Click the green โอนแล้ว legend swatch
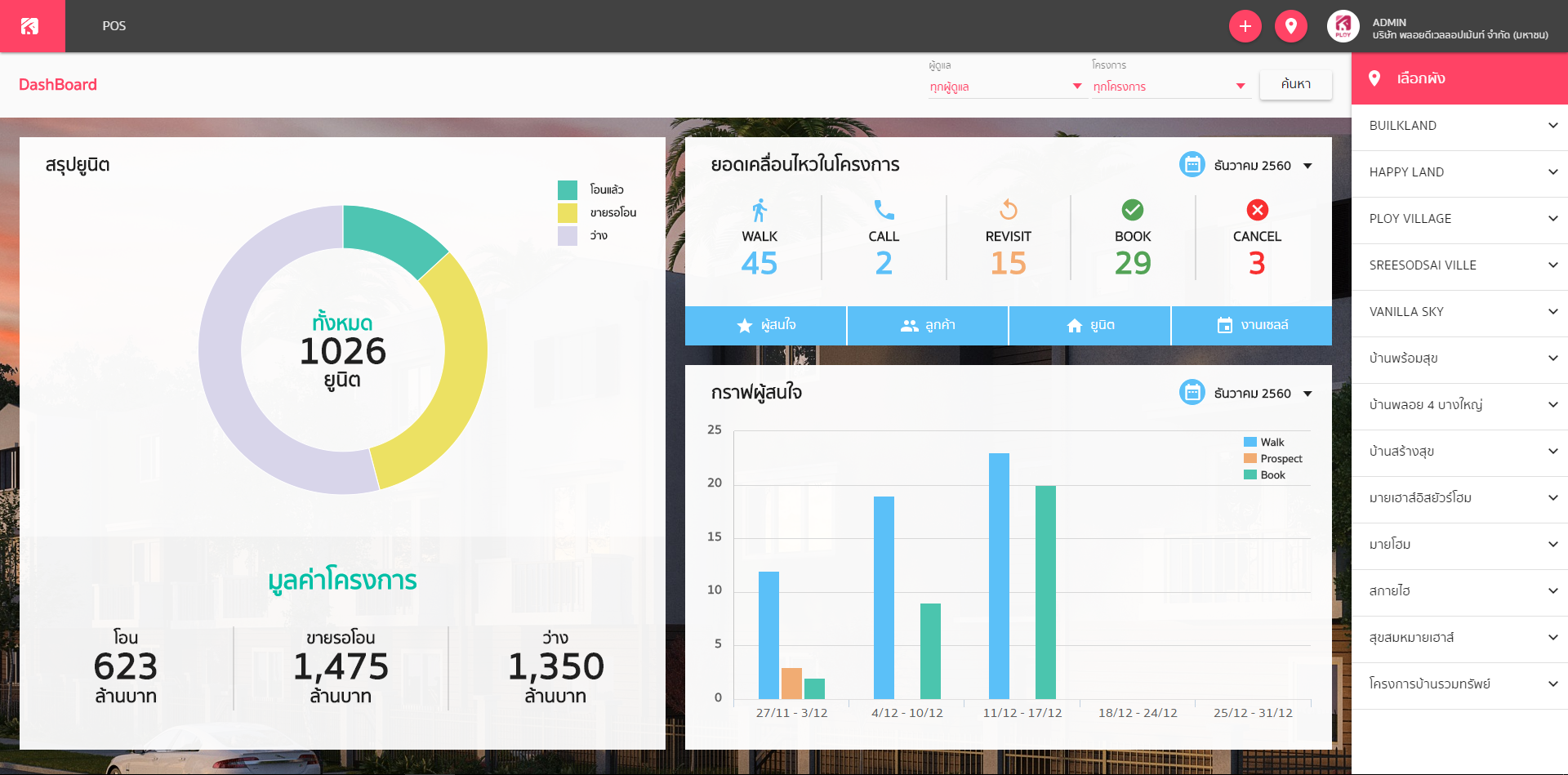The width and height of the screenshot is (1568, 775). 568,189
